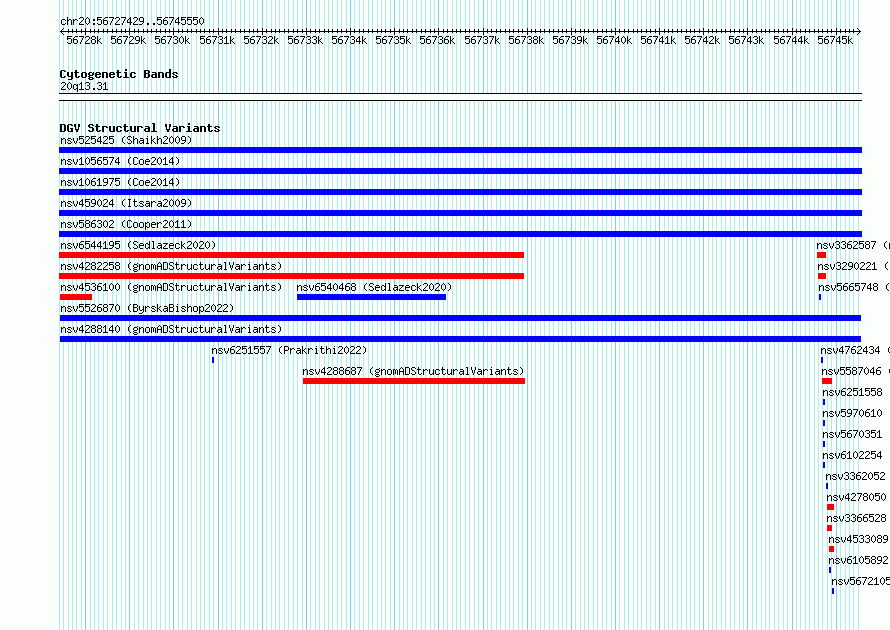This screenshot has width=890, height=630.
Task: Click the red mark under nsv4533089
Action: [832, 549]
